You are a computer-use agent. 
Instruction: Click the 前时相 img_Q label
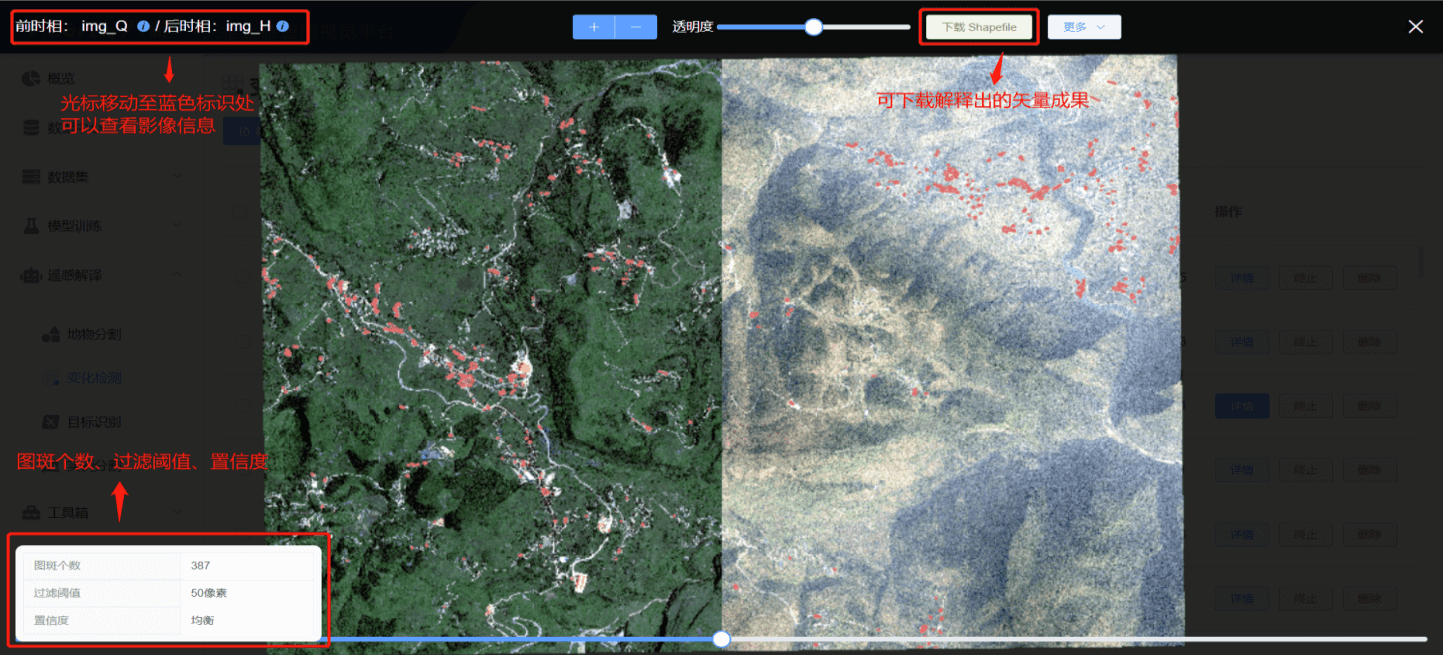click(72, 27)
